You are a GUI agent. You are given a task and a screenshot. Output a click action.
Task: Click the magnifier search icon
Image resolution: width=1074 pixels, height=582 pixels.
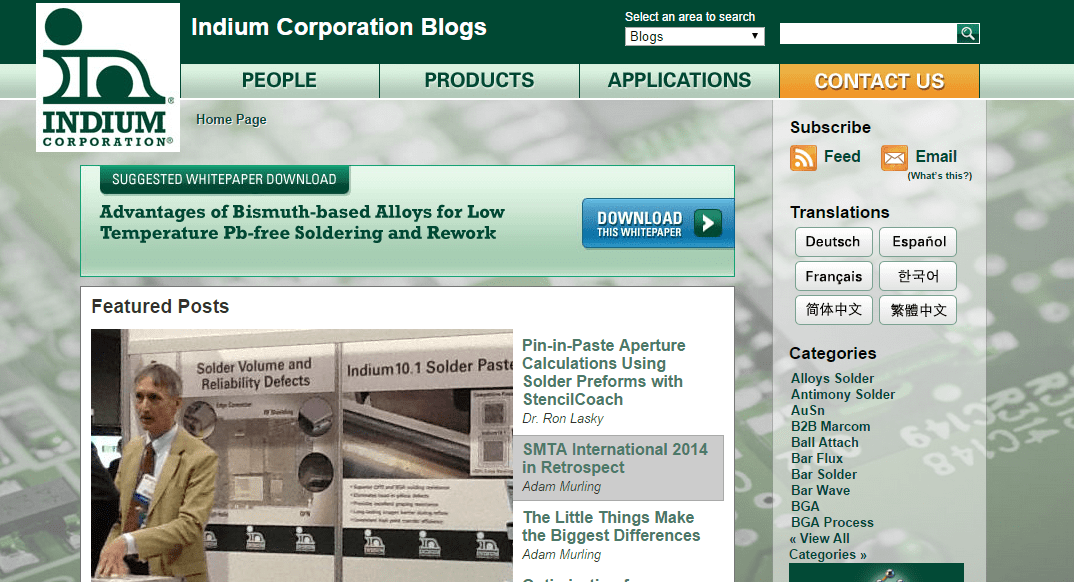(x=967, y=34)
